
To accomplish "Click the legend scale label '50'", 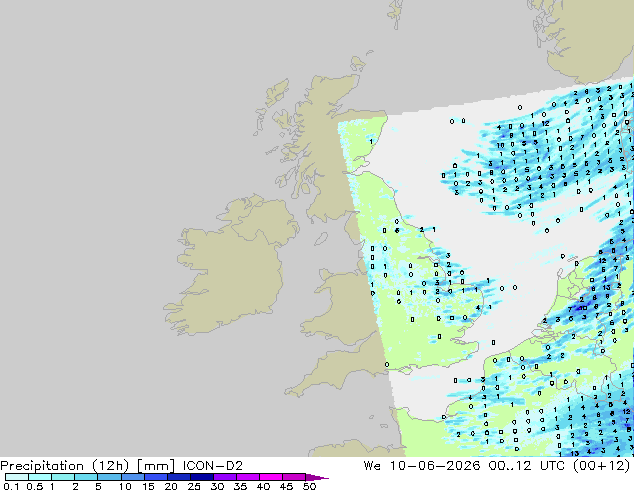I will point(309,486).
